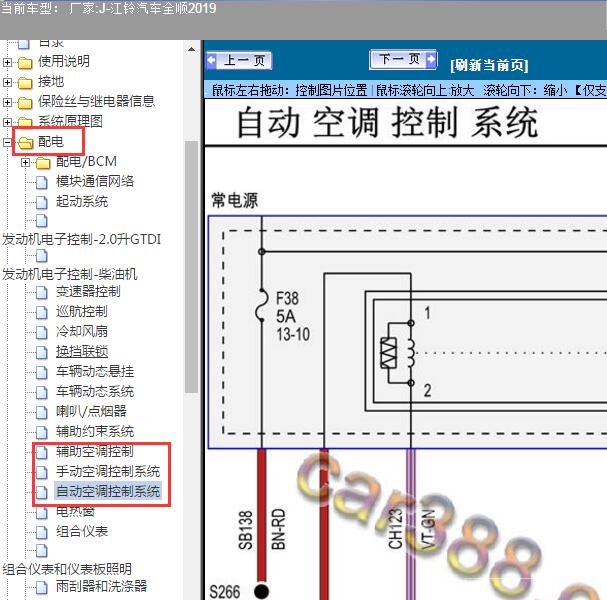Click the document icon beside 巡航控制
The height and width of the screenshot is (600, 607).
[41, 312]
